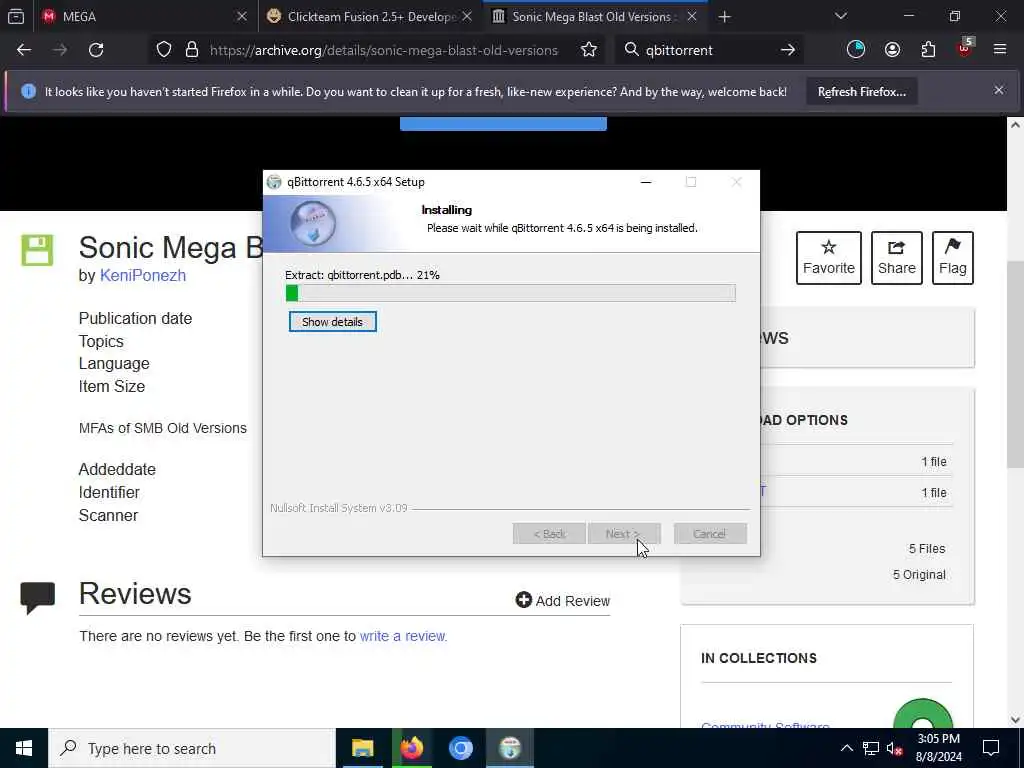Click the Share button on archive.org
Image resolution: width=1024 pixels, height=768 pixels.
897,258
